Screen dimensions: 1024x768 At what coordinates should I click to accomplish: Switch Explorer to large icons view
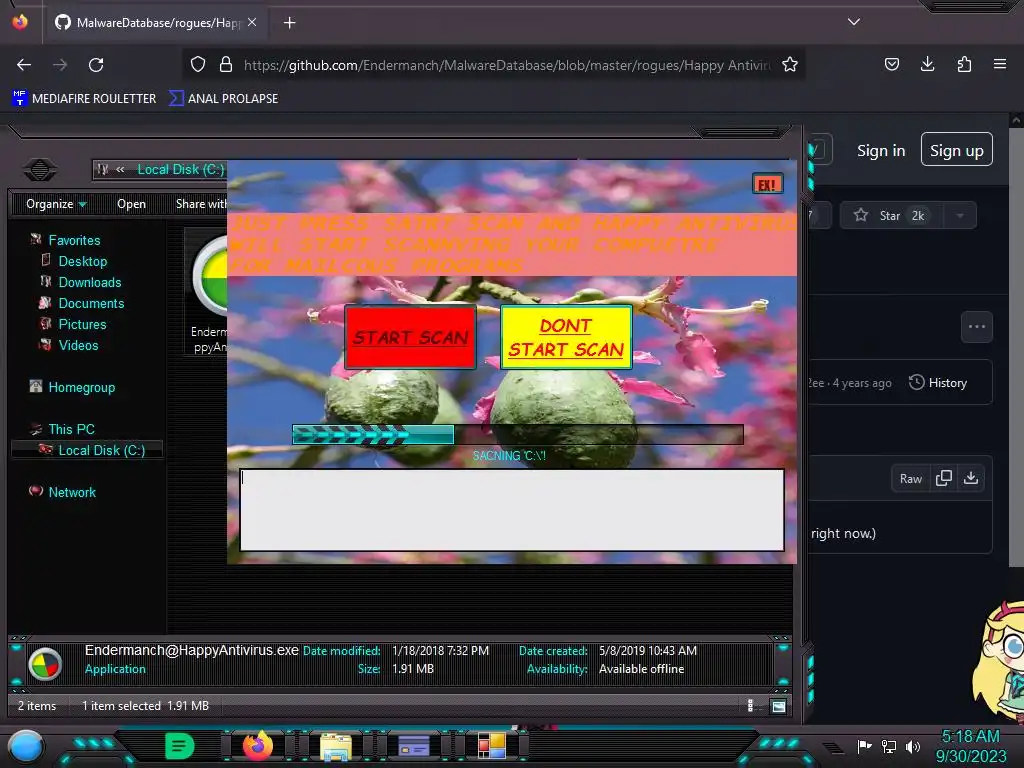point(778,705)
